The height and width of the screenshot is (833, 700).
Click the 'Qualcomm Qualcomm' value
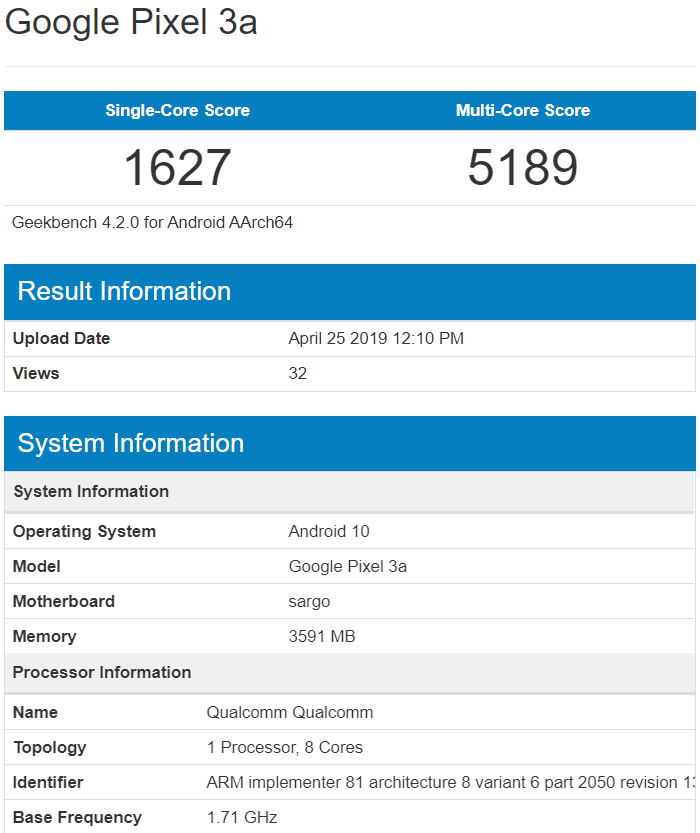click(x=290, y=712)
